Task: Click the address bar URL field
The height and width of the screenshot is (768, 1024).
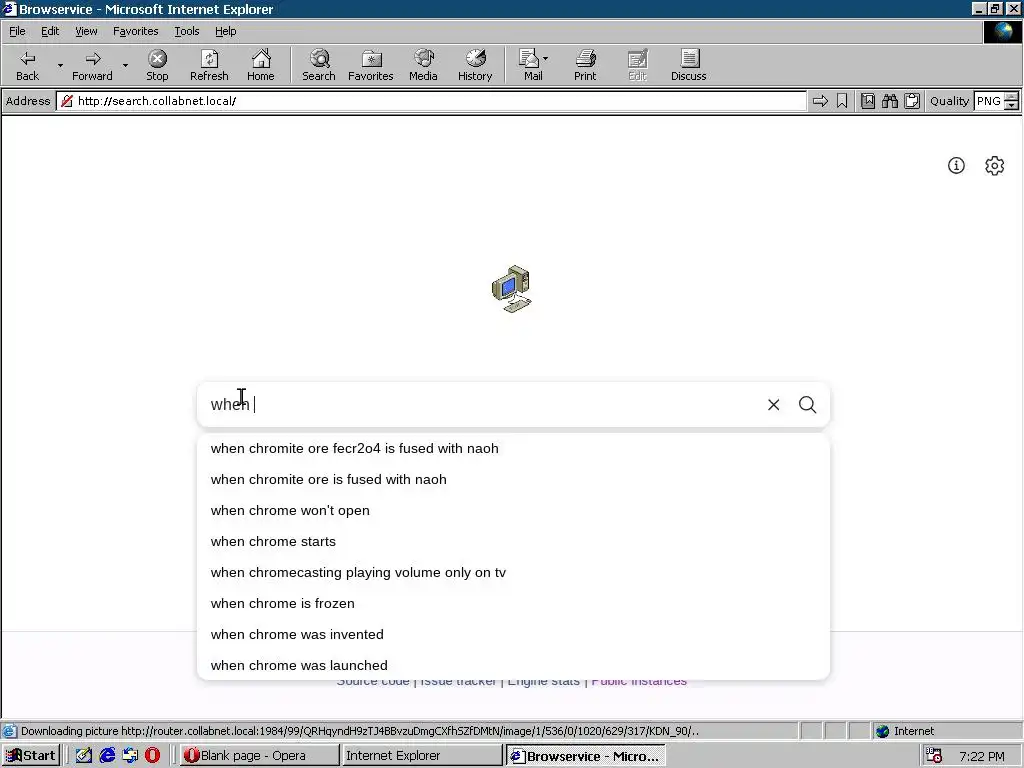Action: point(431,101)
